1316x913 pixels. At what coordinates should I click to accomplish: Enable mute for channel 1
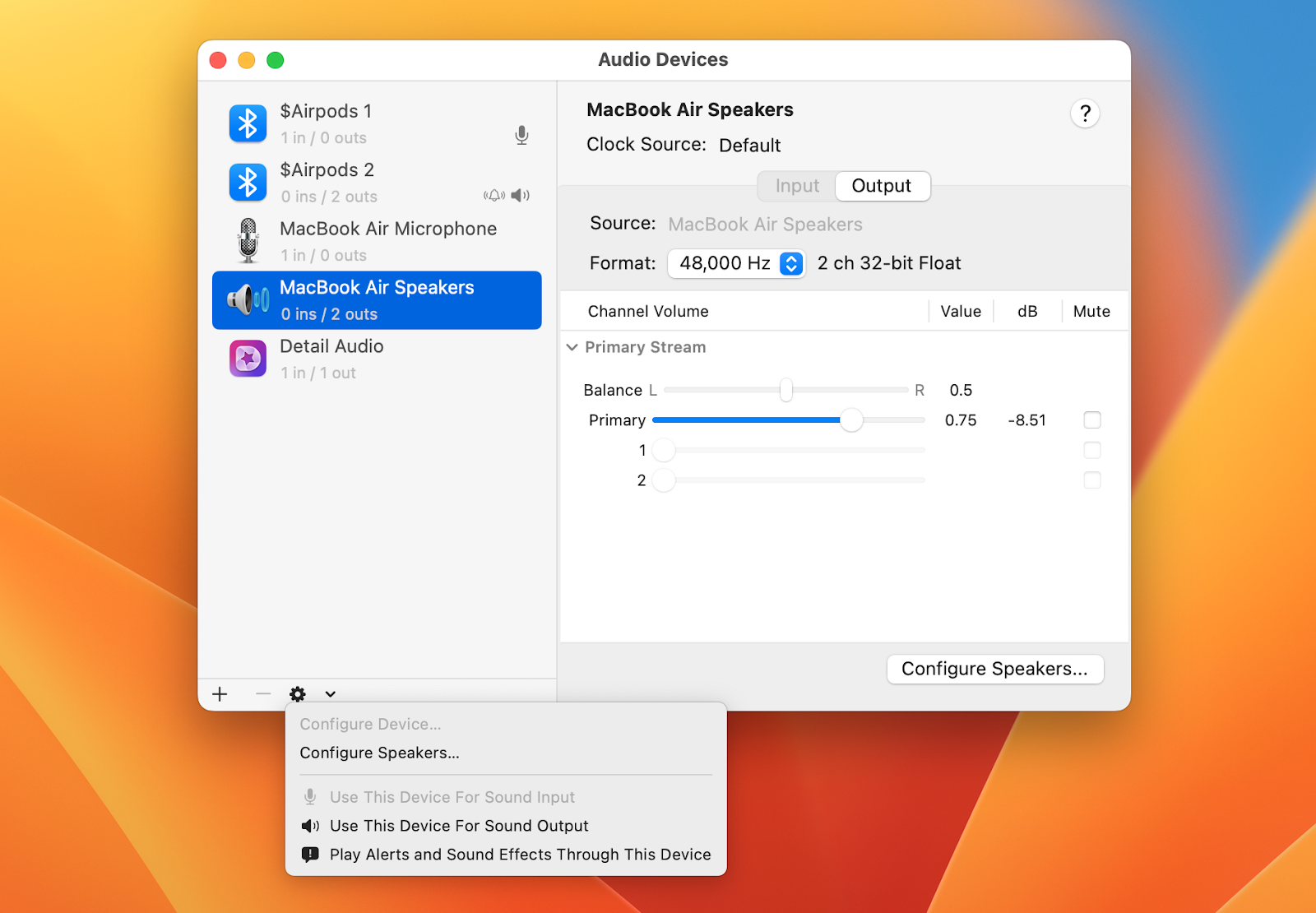pyautogui.click(x=1092, y=450)
